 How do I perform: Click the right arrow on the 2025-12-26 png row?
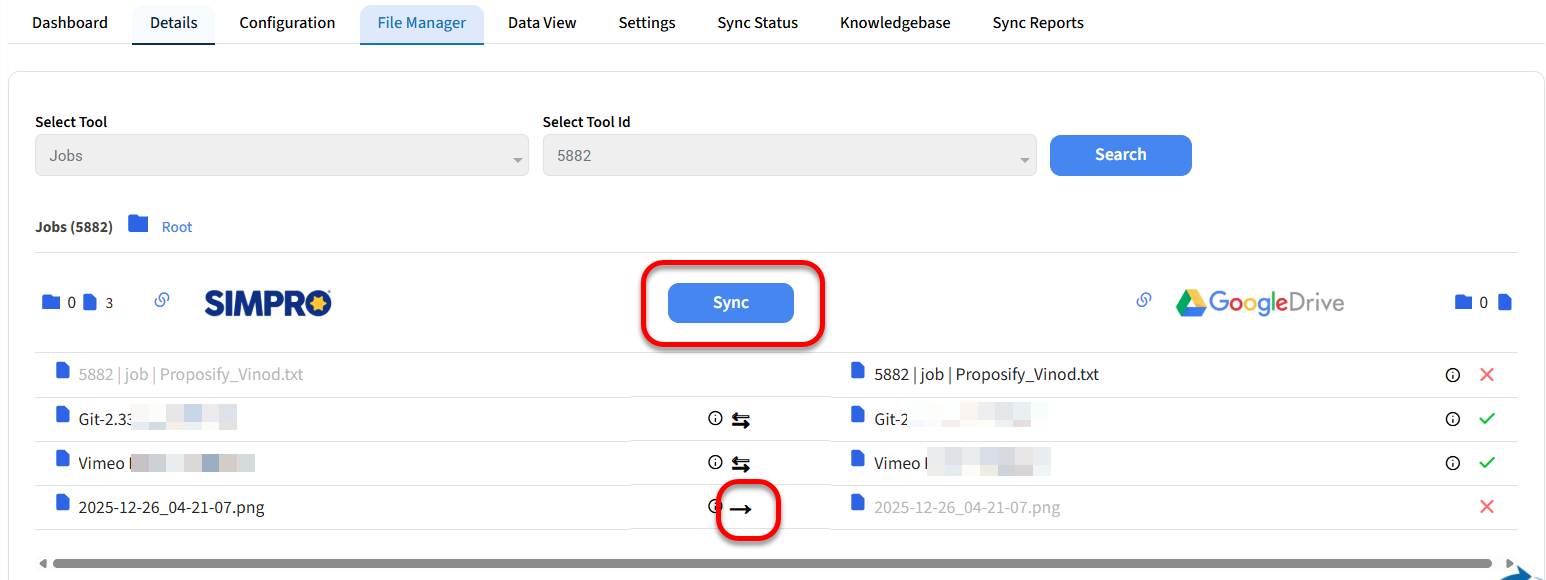coord(740,509)
